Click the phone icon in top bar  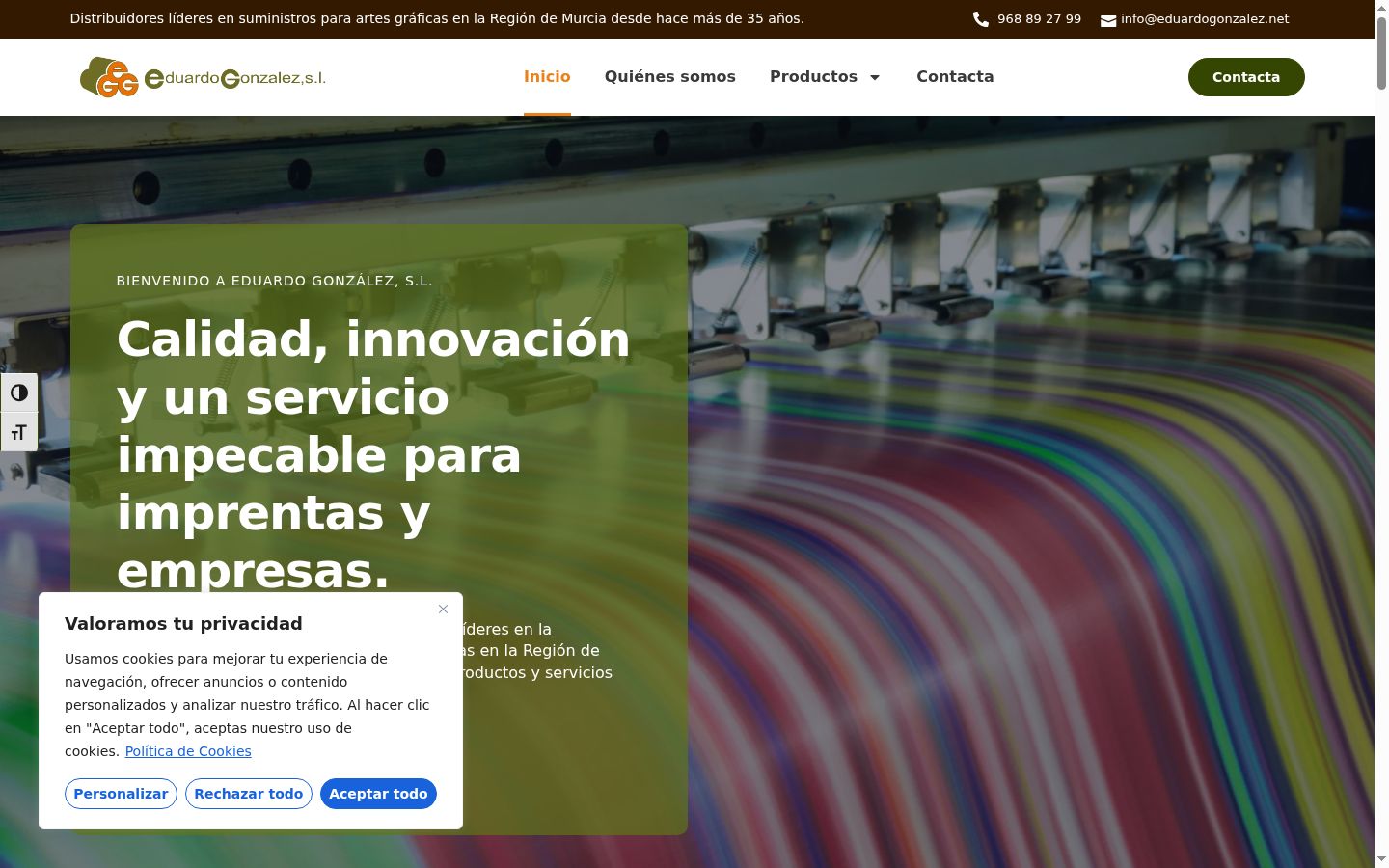(x=981, y=19)
